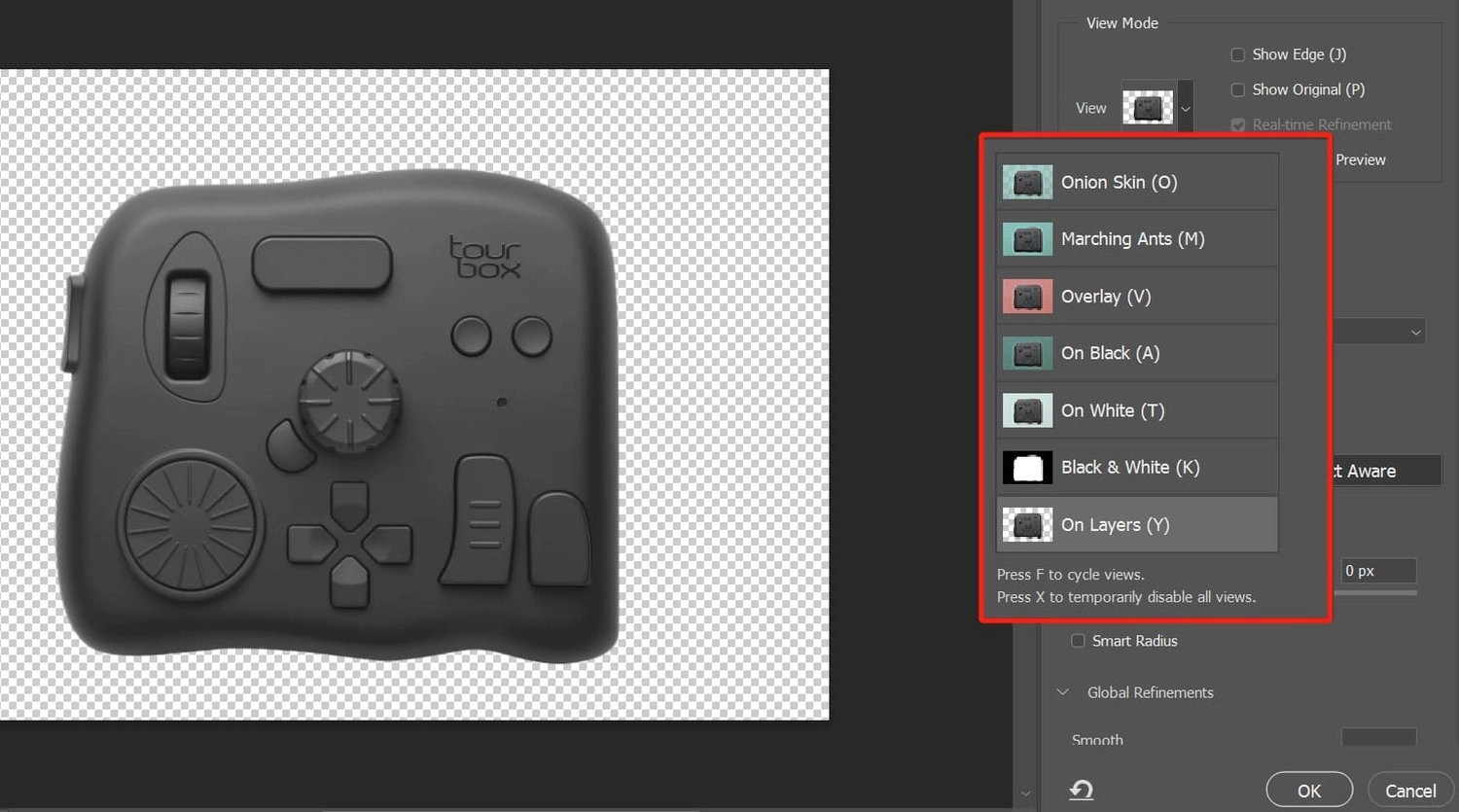The width and height of the screenshot is (1459, 812).
Task: Click the "View Mode" section label
Action: click(x=1122, y=23)
